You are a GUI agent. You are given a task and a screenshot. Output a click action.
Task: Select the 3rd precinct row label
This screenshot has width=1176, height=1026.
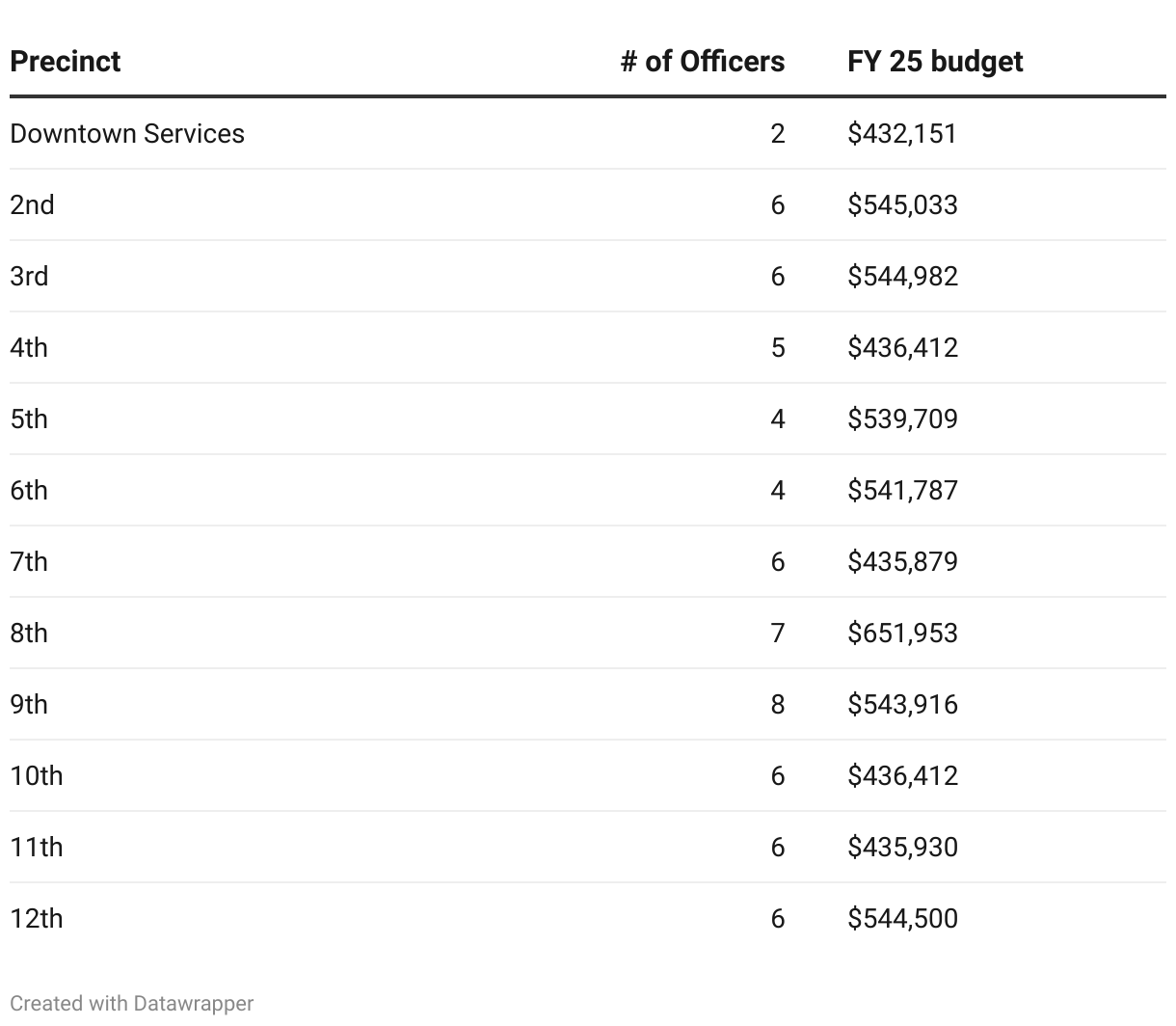point(30,276)
